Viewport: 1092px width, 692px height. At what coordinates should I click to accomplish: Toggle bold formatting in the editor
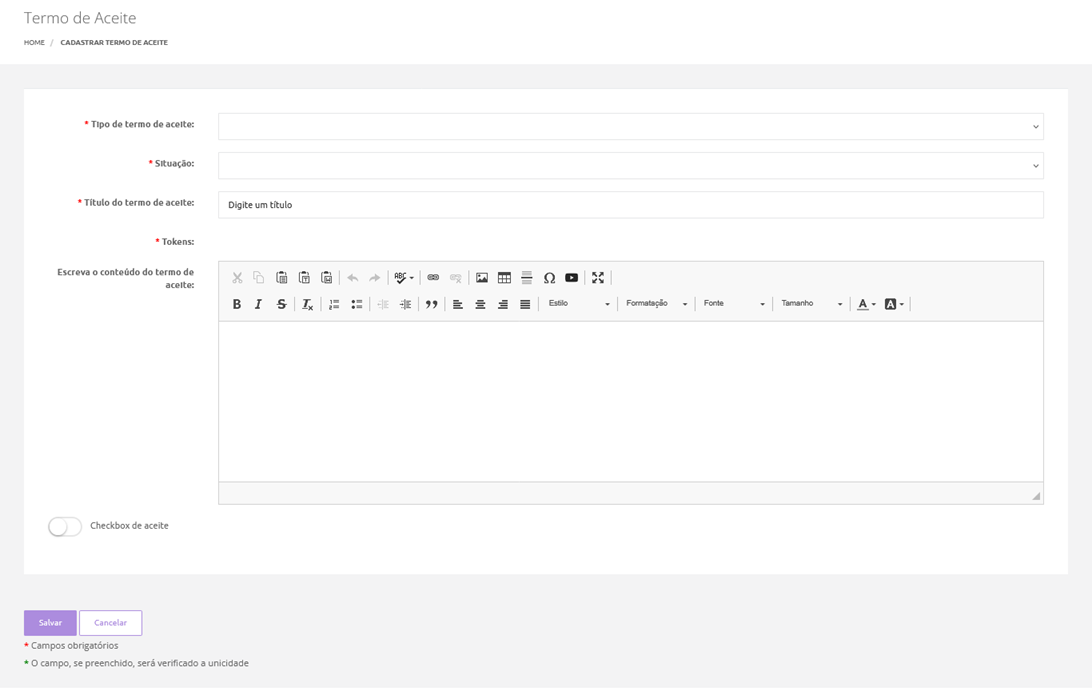(x=237, y=304)
